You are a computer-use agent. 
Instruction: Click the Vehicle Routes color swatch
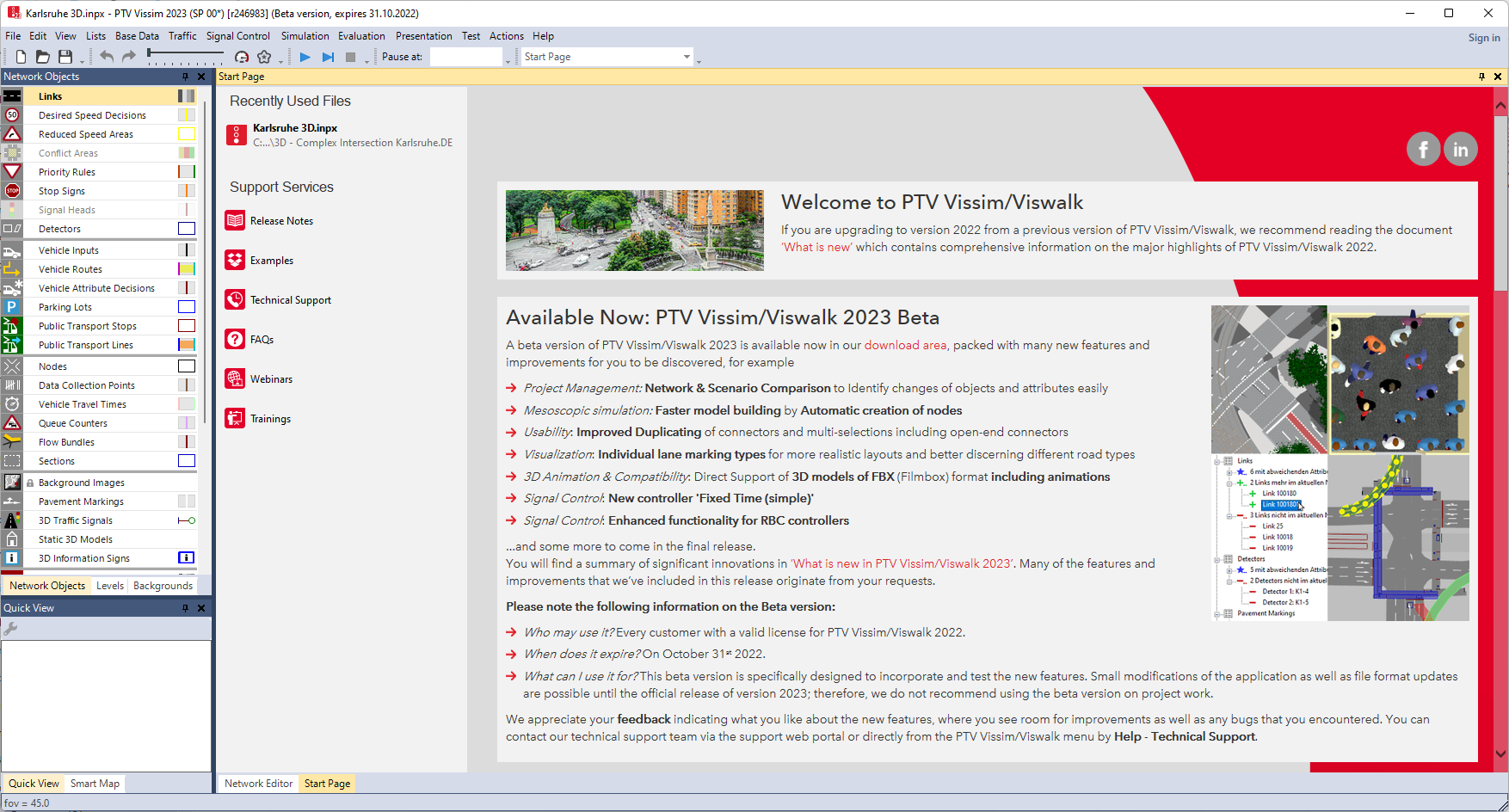[x=187, y=269]
